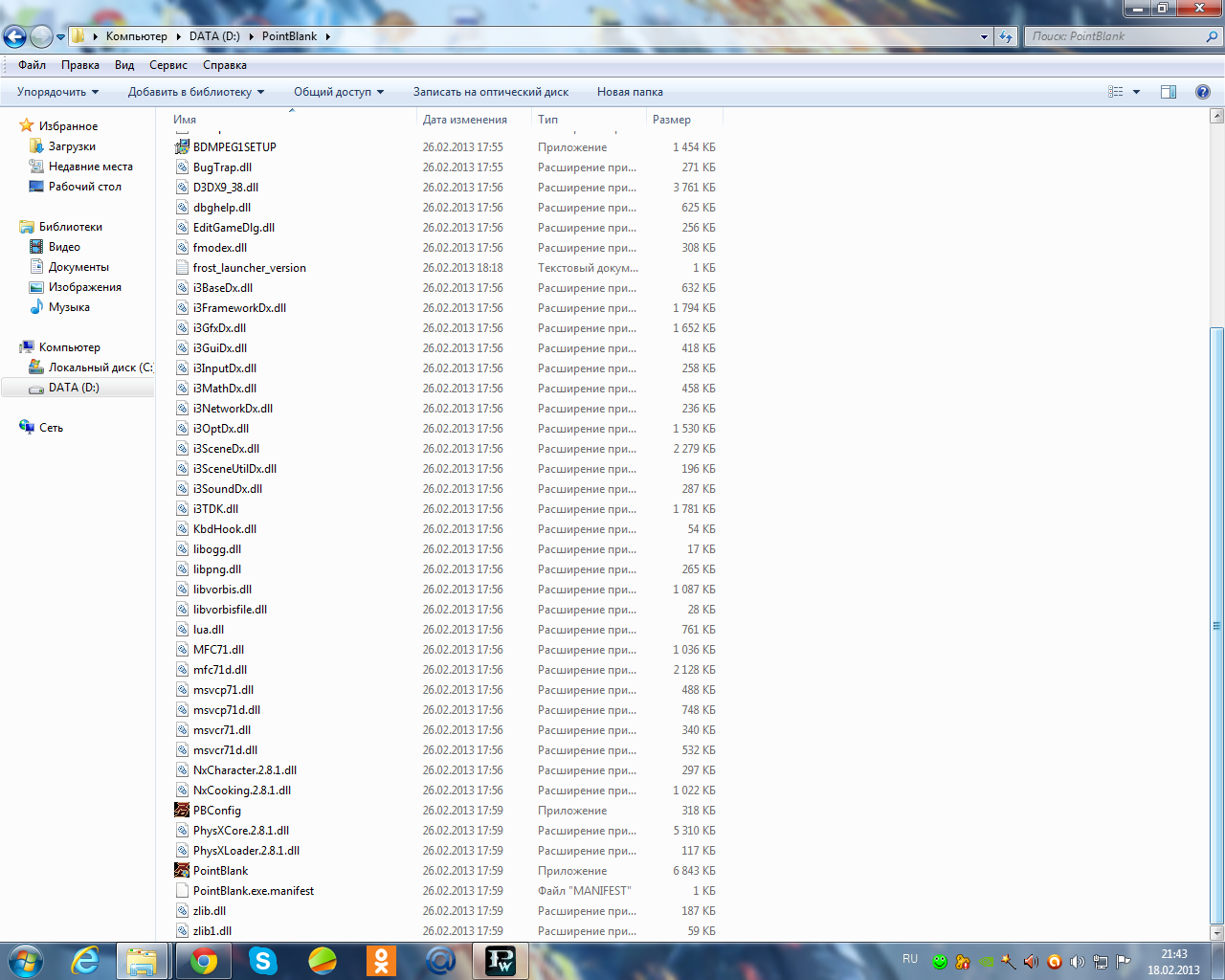Open Odnoklassniki from the taskbar
The image size is (1225, 980).
click(x=381, y=961)
